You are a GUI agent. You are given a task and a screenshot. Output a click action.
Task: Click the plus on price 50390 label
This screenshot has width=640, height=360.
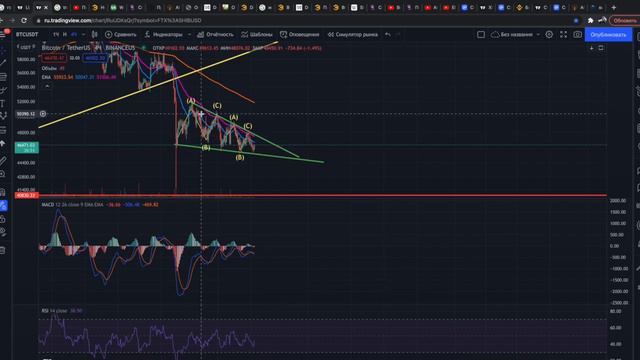coord(43,114)
